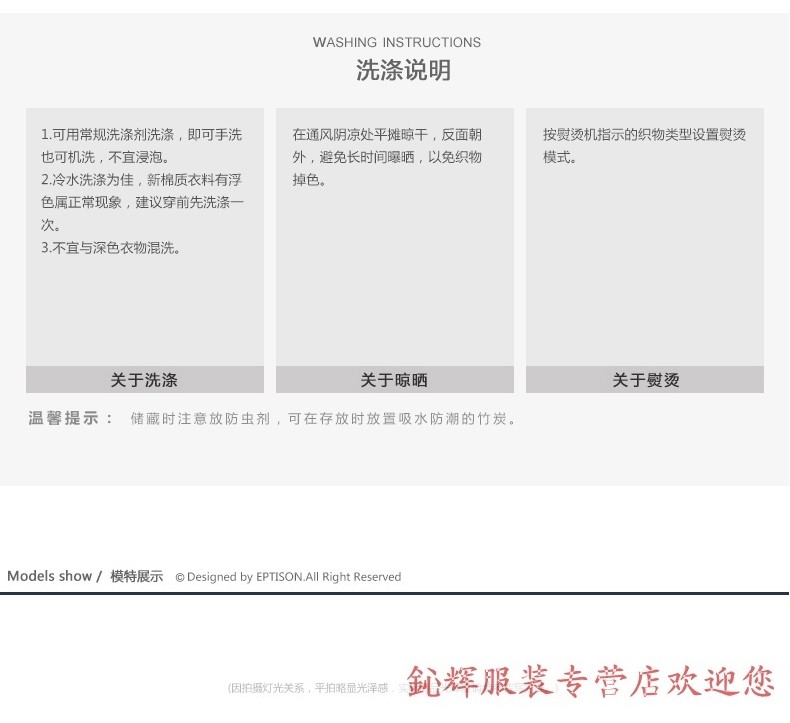Click washing tip 1 about regular detergent
This screenshot has height=723, width=790.
click(x=141, y=145)
